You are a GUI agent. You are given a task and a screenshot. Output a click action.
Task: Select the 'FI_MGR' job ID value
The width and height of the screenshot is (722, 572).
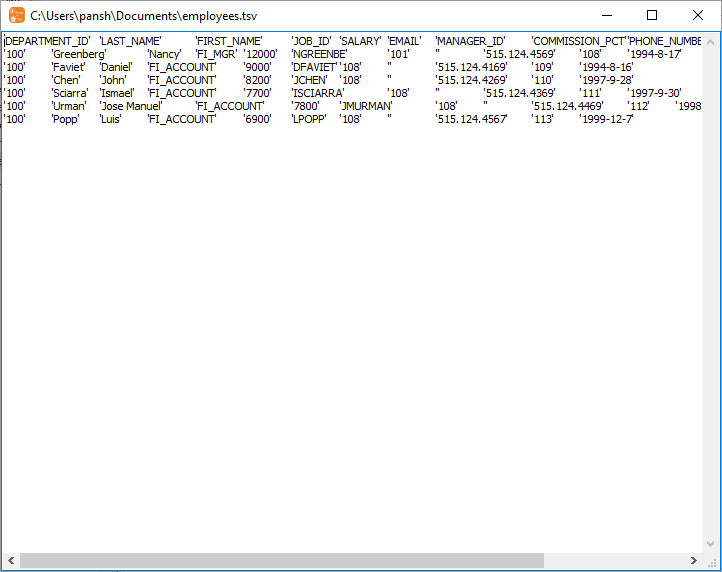pos(216,54)
